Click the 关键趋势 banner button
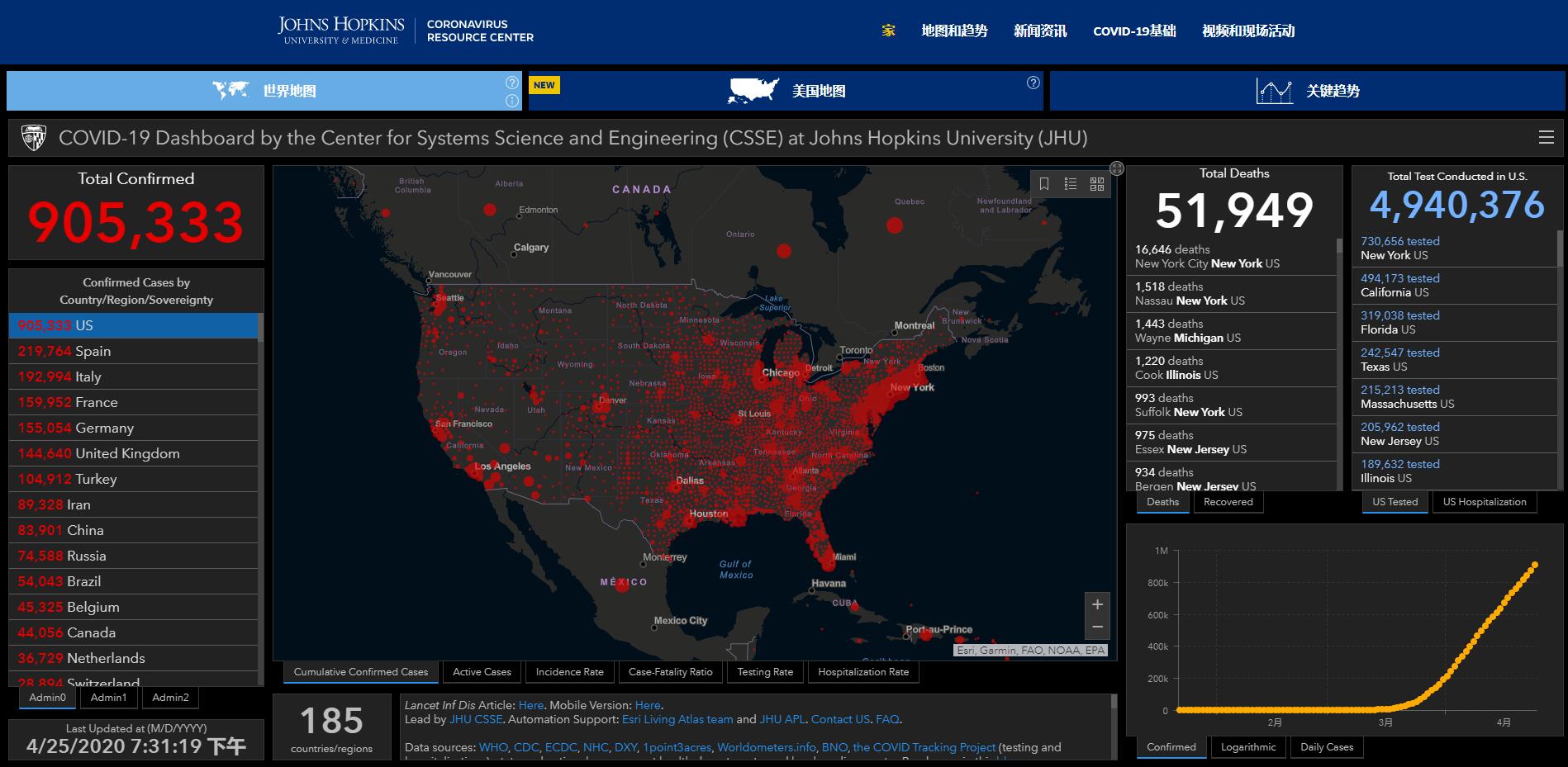Viewport: 1568px width, 767px height. pyautogui.click(x=1308, y=91)
